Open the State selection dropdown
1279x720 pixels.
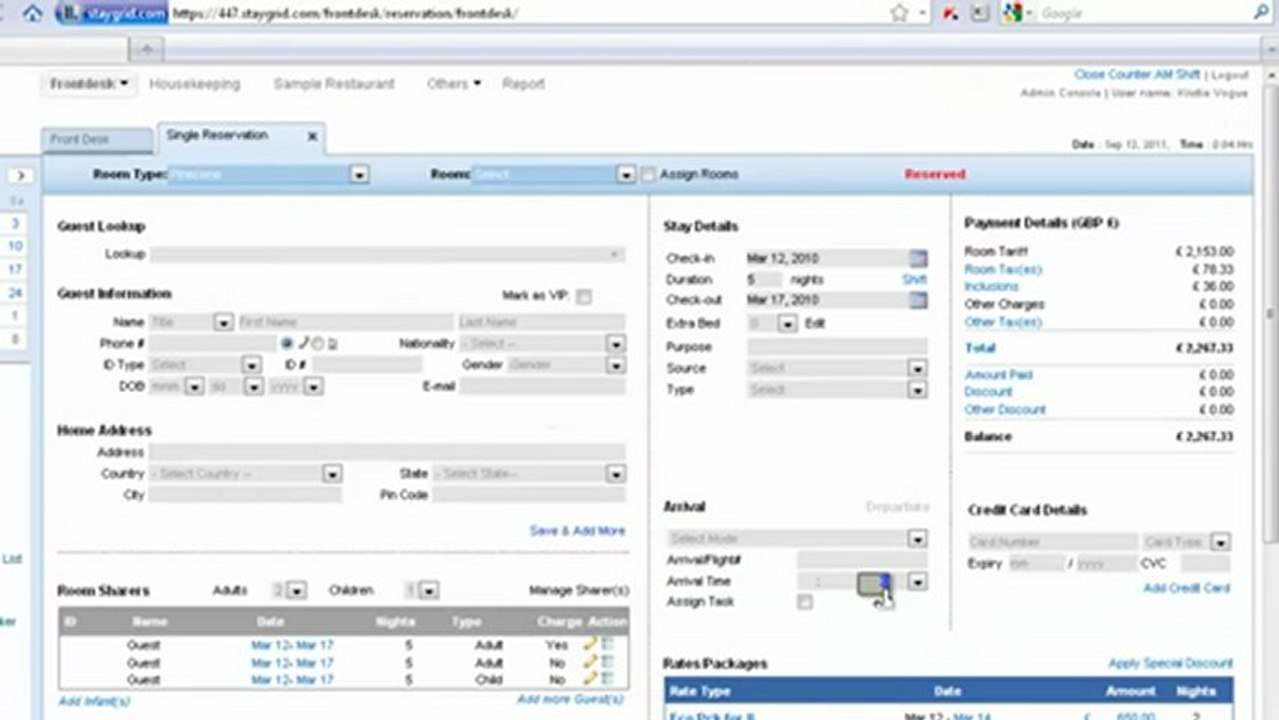pos(616,474)
